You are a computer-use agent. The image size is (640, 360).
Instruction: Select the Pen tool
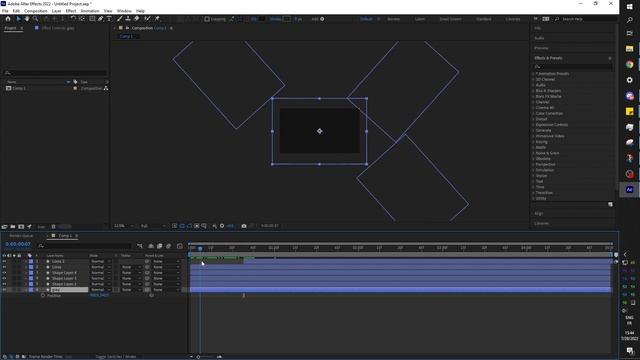100,19
